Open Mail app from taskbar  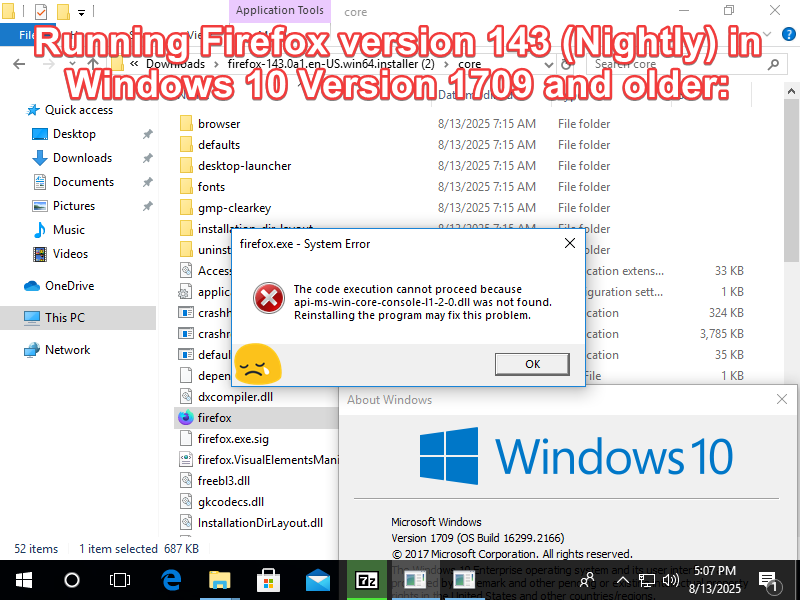point(317,580)
